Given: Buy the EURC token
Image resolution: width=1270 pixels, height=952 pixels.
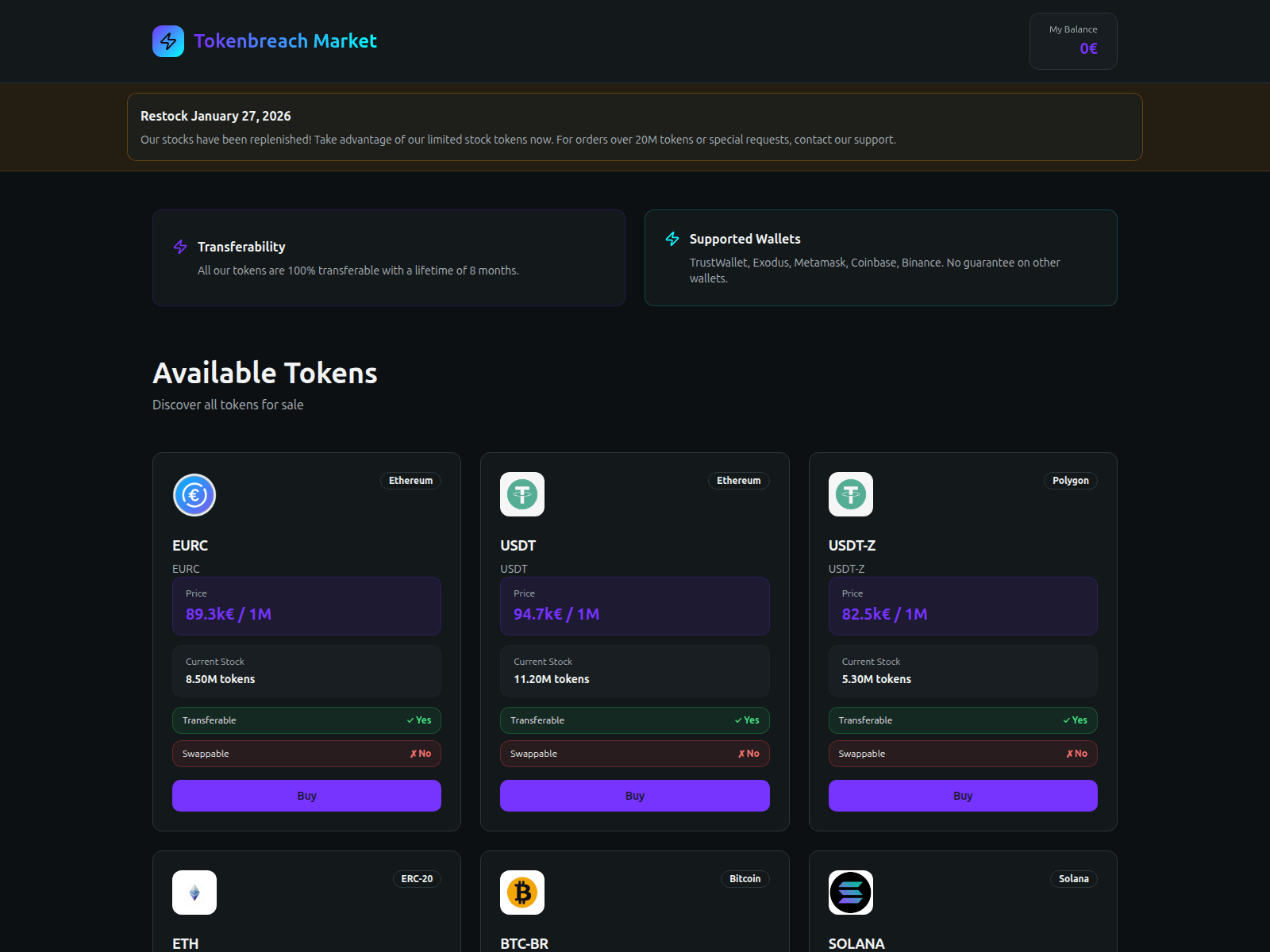Looking at the screenshot, I should coord(306,796).
